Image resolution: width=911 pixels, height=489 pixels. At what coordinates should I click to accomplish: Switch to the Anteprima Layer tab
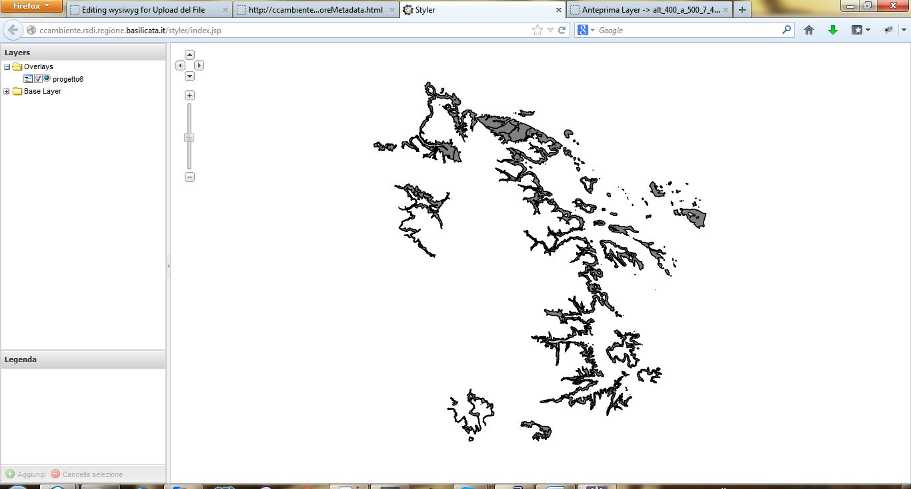[650, 10]
